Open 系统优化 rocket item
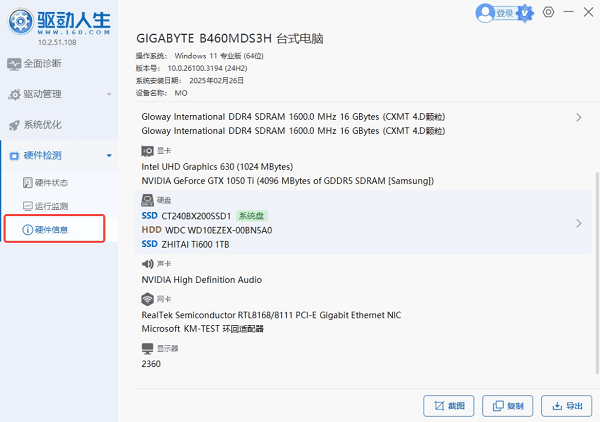This screenshot has height=422, width=600. click(14, 125)
